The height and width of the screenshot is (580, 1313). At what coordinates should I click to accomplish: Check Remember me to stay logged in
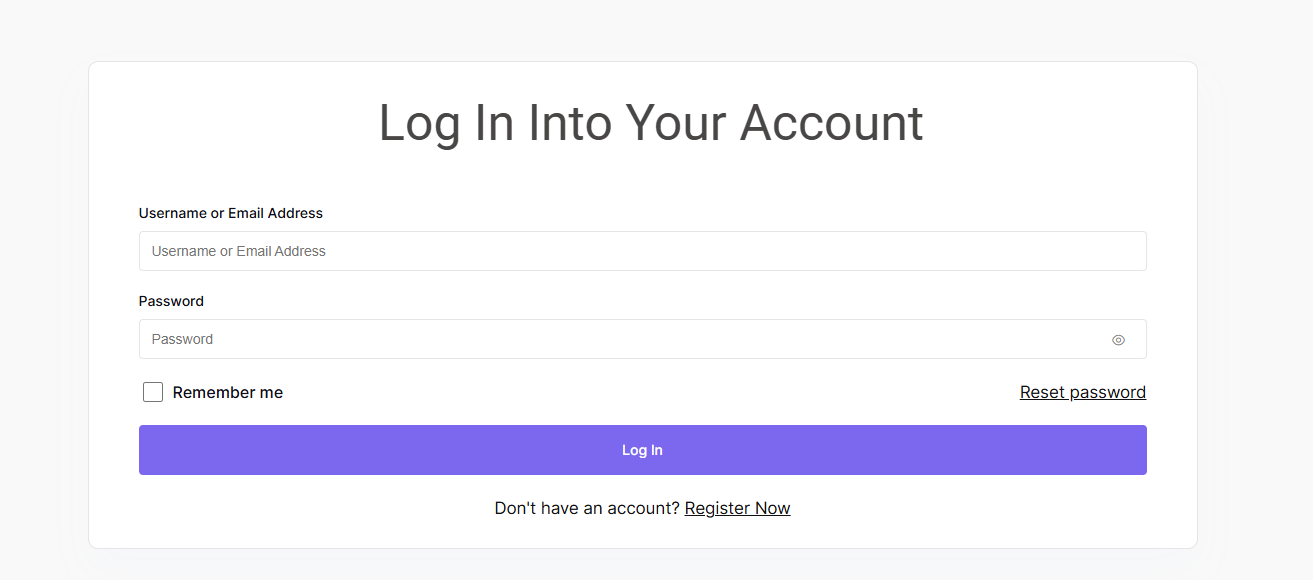pos(152,392)
